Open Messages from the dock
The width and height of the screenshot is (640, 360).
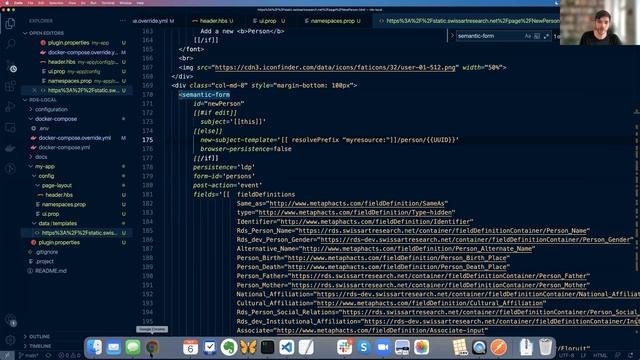coord(133,347)
